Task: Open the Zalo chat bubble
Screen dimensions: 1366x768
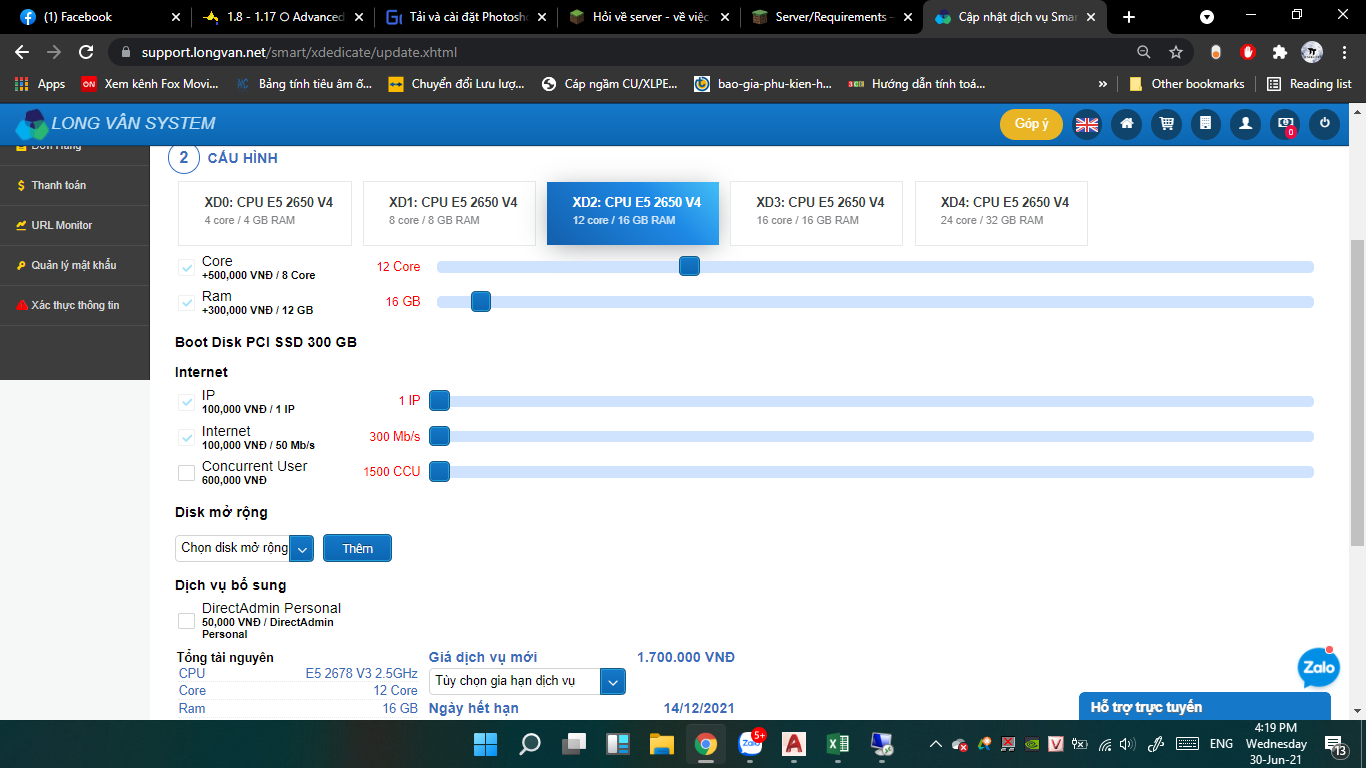Action: click(x=1318, y=669)
